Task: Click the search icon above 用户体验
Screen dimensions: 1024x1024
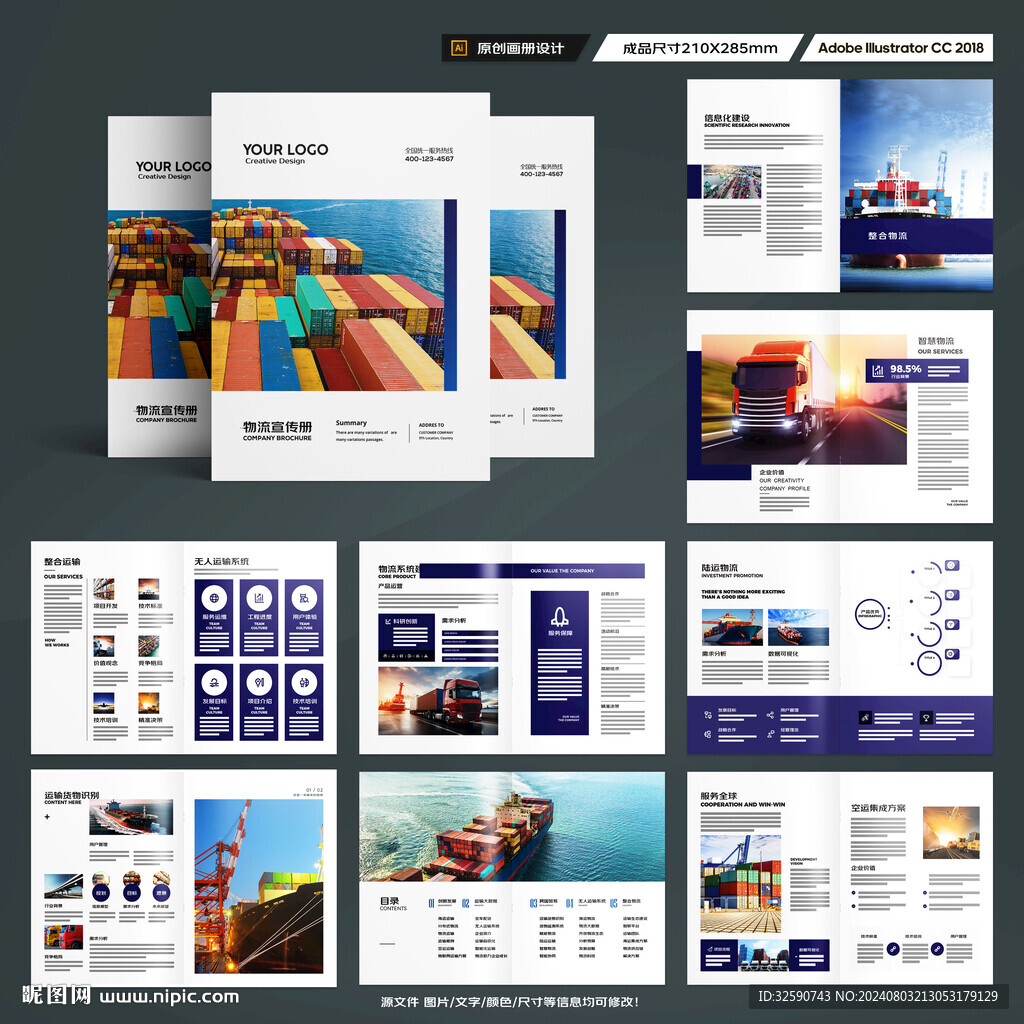Action: click(304, 598)
